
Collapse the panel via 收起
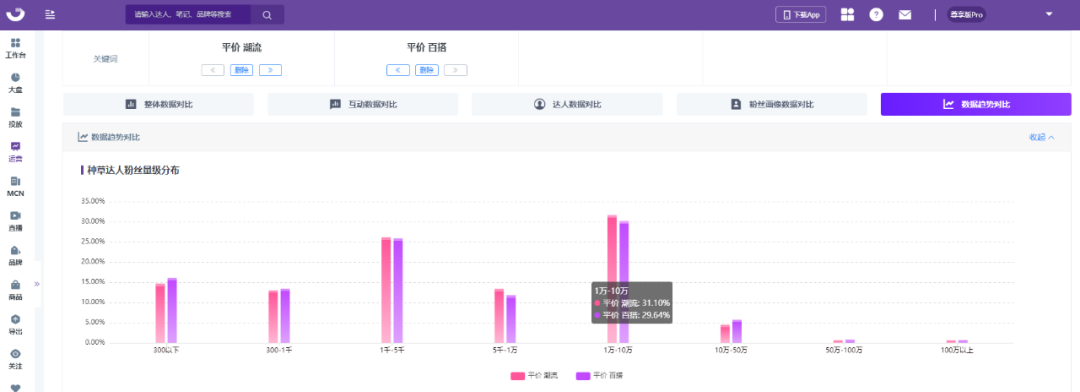click(1041, 137)
